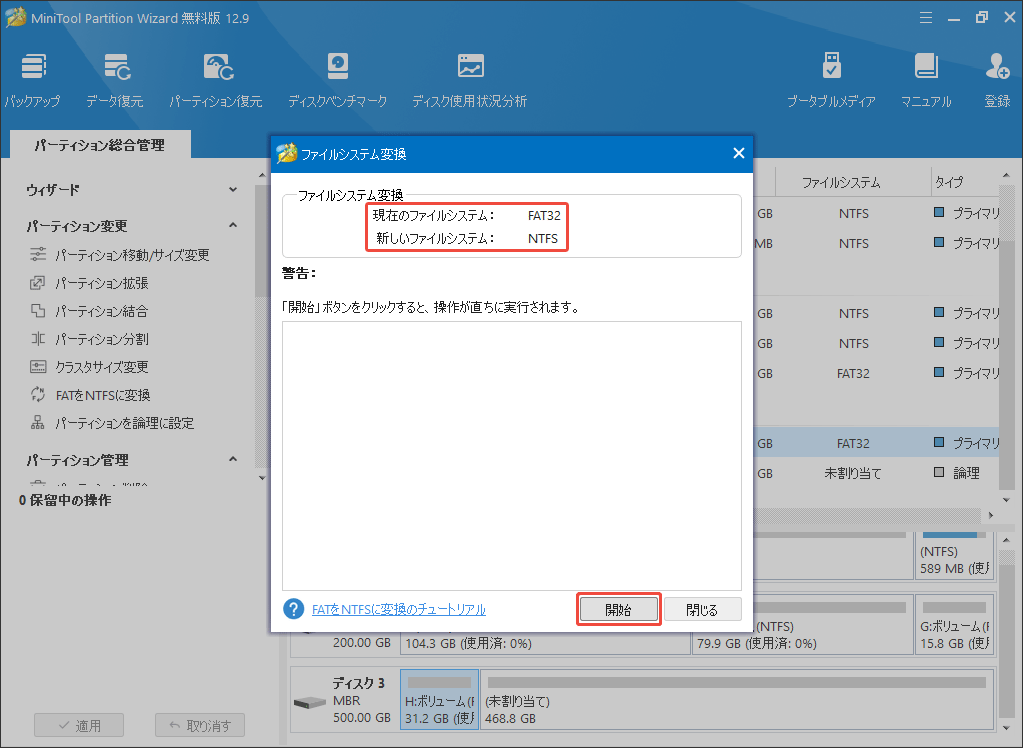Image resolution: width=1023 pixels, height=748 pixels.
Task: Click the sidebar scroll-down arrow
Action: [262, 478]
